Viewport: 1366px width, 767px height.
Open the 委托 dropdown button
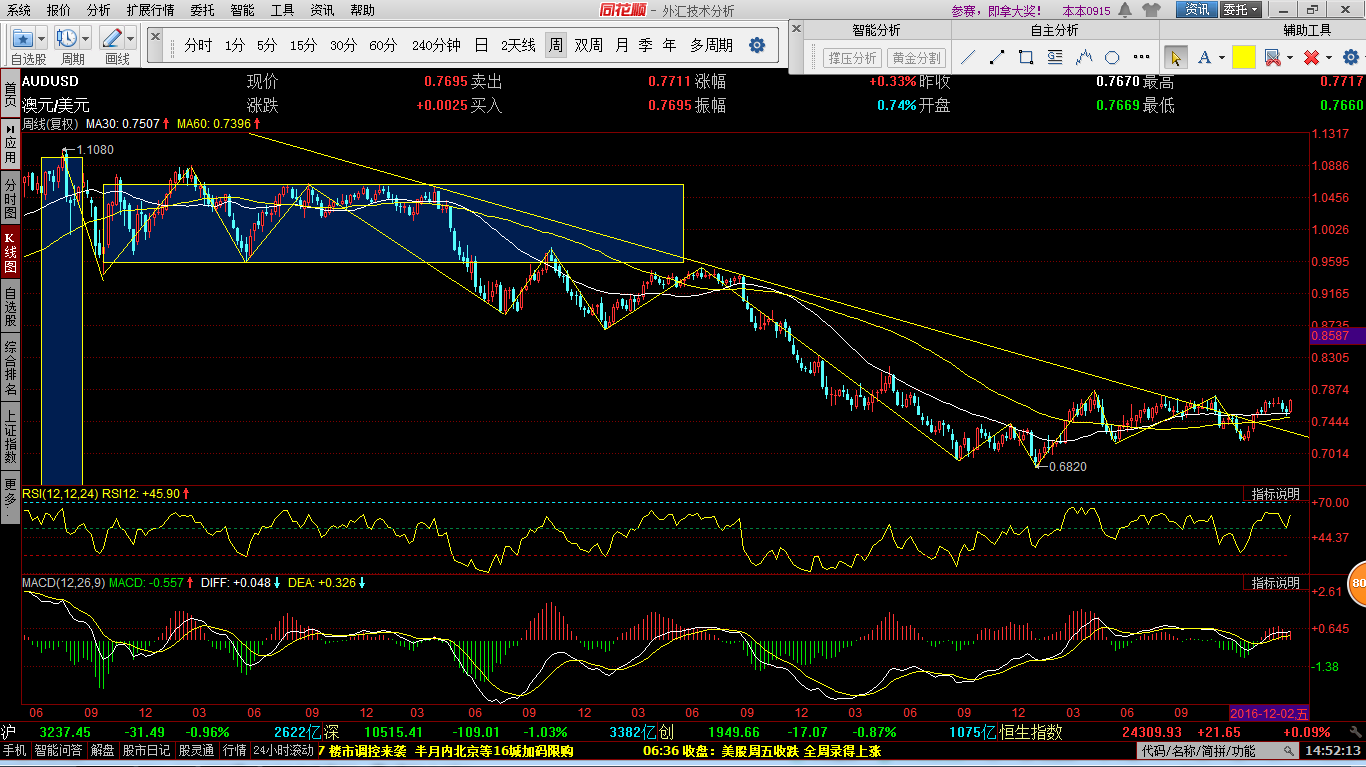[1242, 10]
